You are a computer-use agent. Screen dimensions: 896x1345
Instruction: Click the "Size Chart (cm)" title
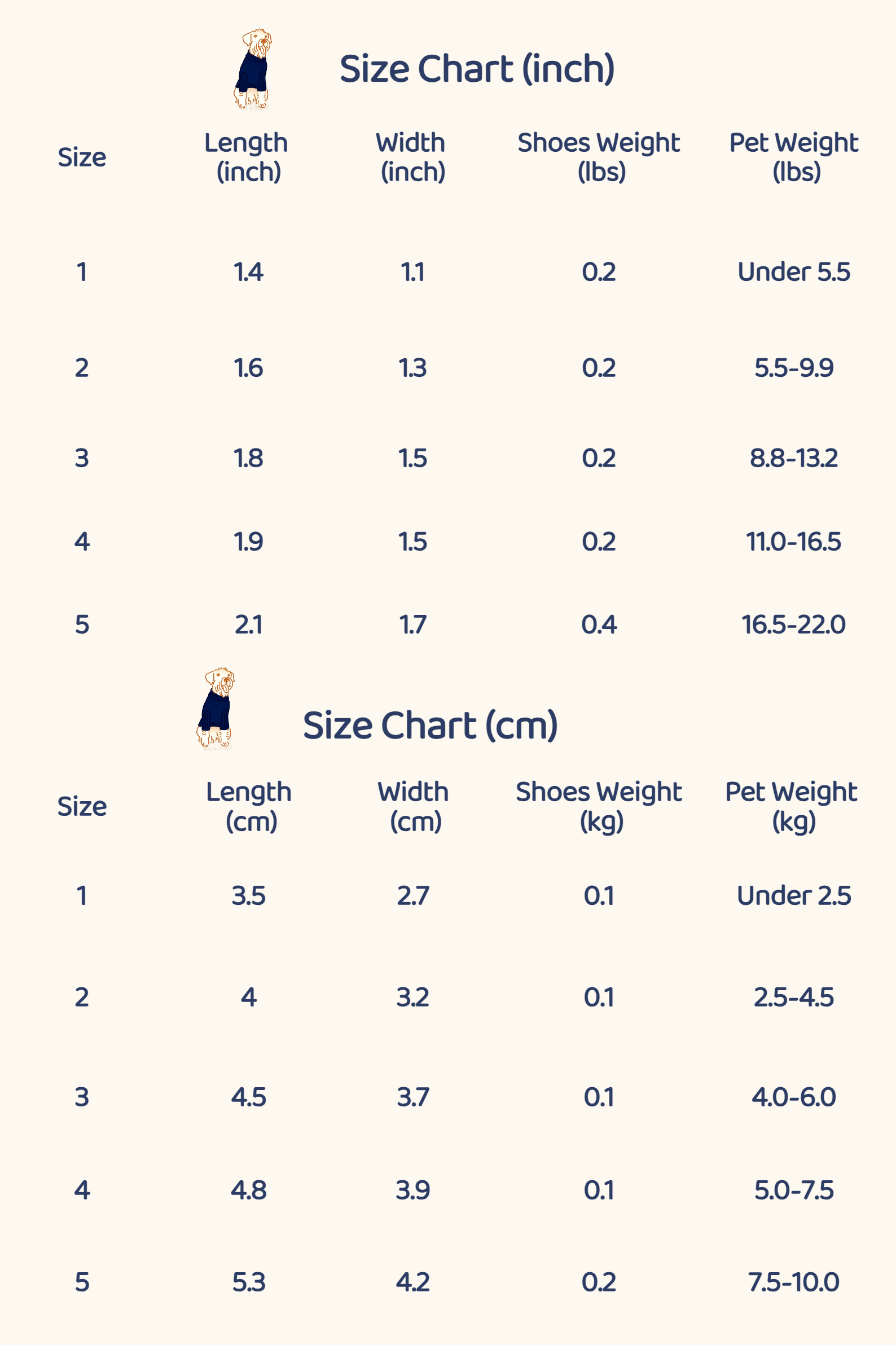(430, 726)
